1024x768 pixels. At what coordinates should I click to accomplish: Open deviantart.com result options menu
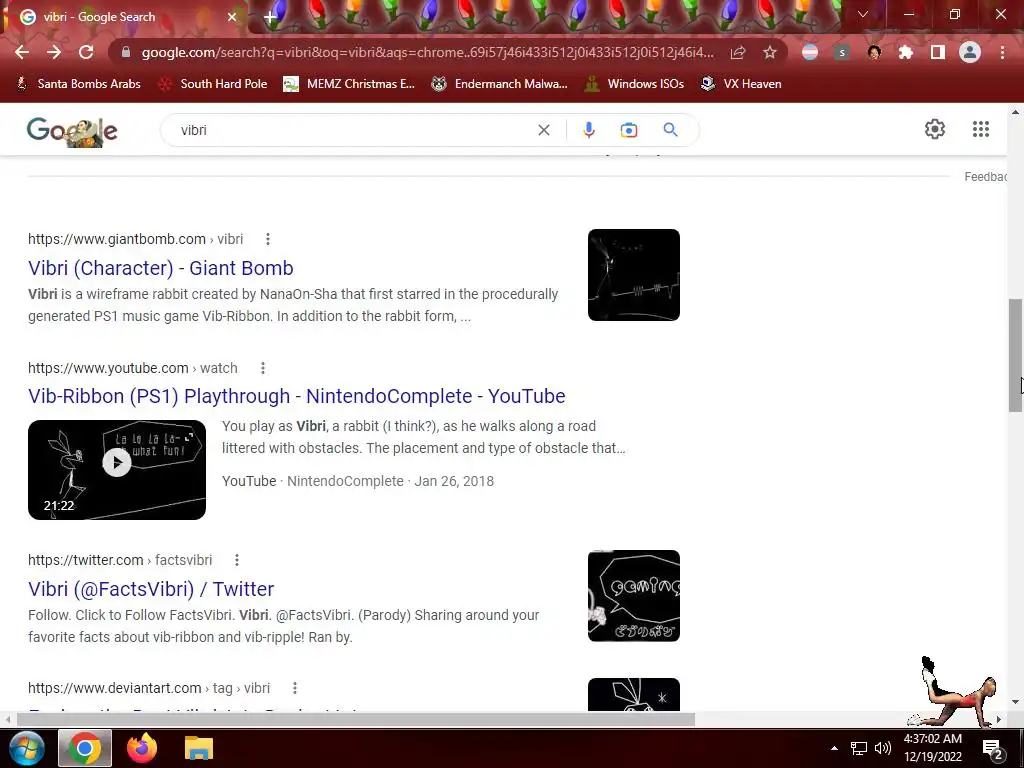pos(295,688)
